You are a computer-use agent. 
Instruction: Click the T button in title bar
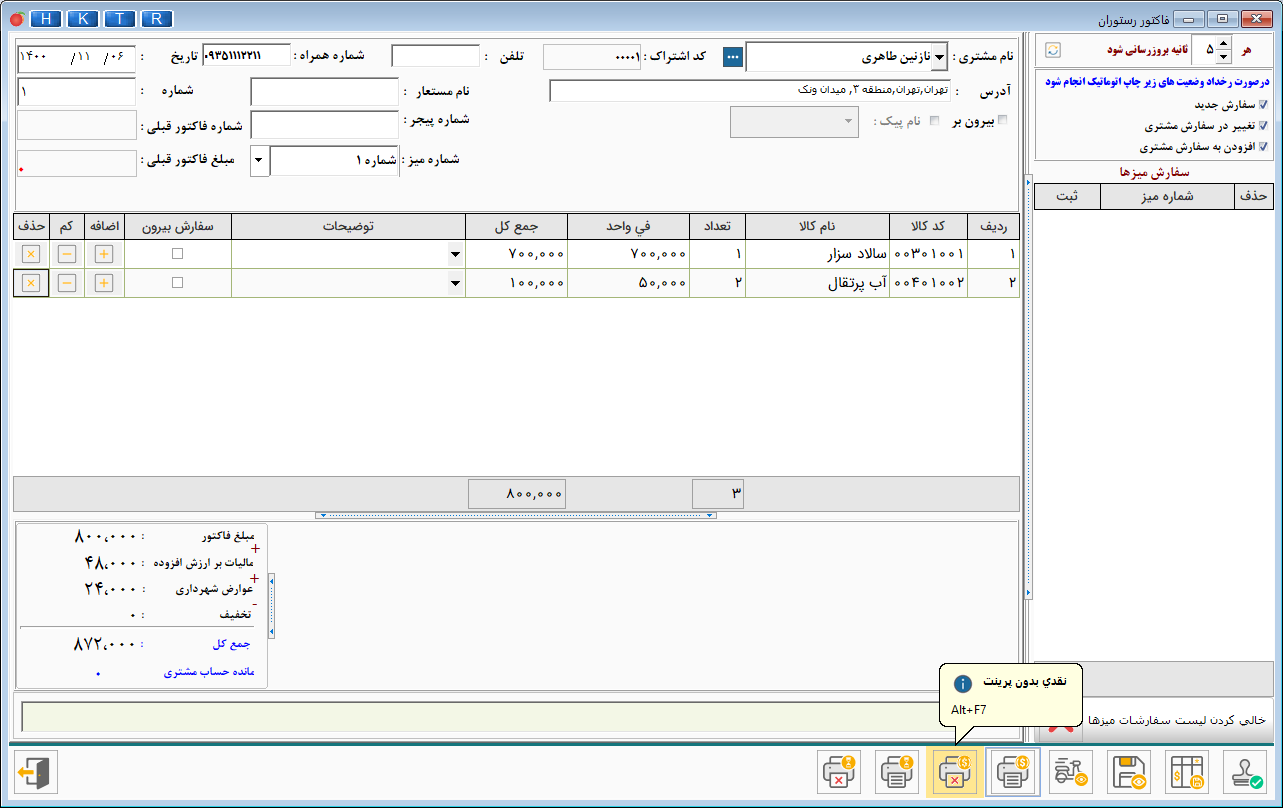click(x=120, y=19)
